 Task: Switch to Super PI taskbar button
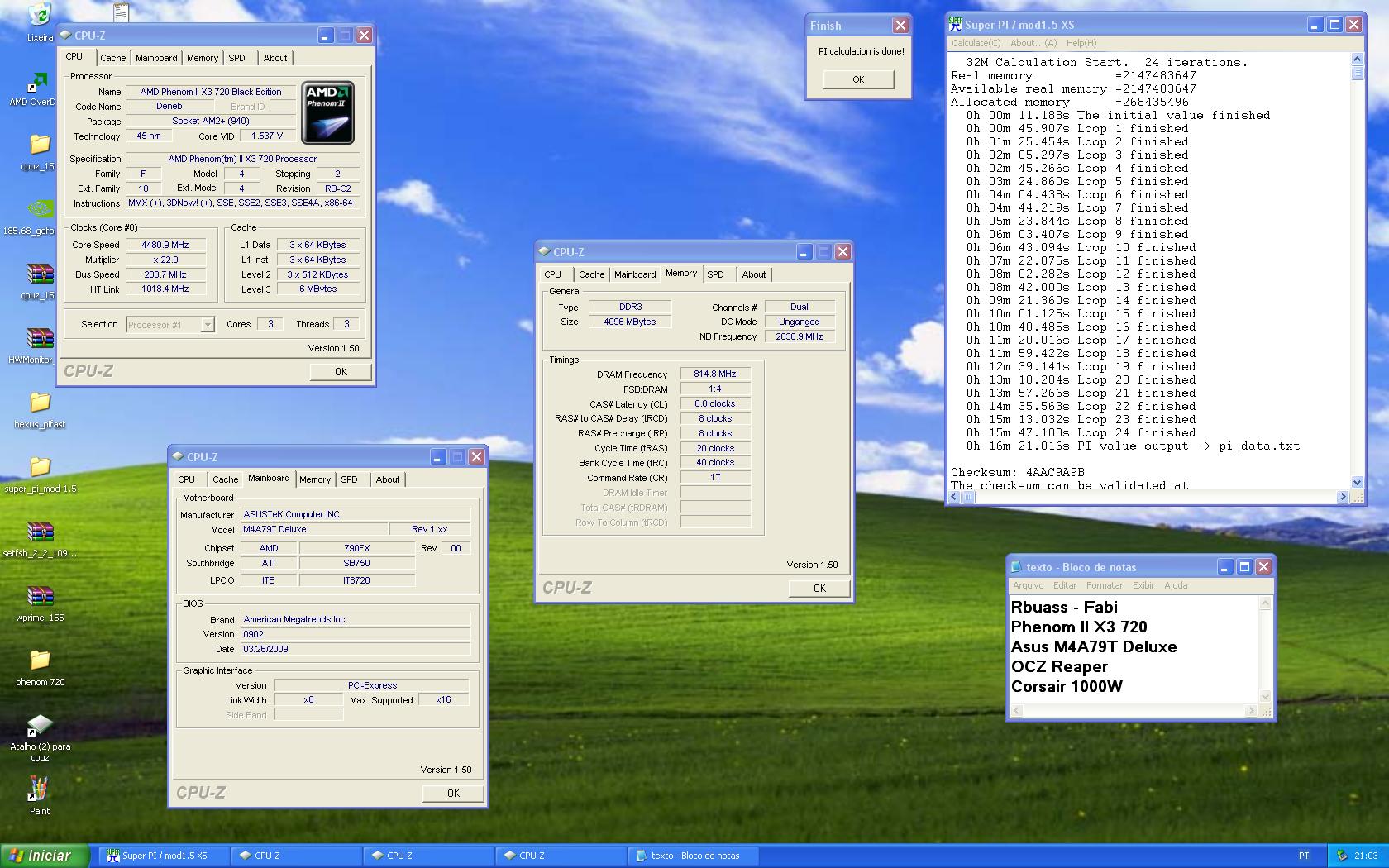click(x=165, y=856)
